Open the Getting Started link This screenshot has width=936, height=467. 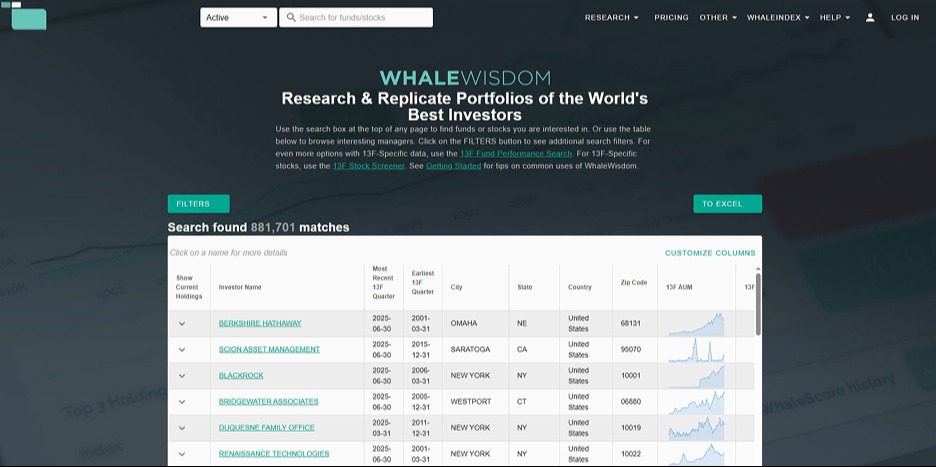[453, 166]
